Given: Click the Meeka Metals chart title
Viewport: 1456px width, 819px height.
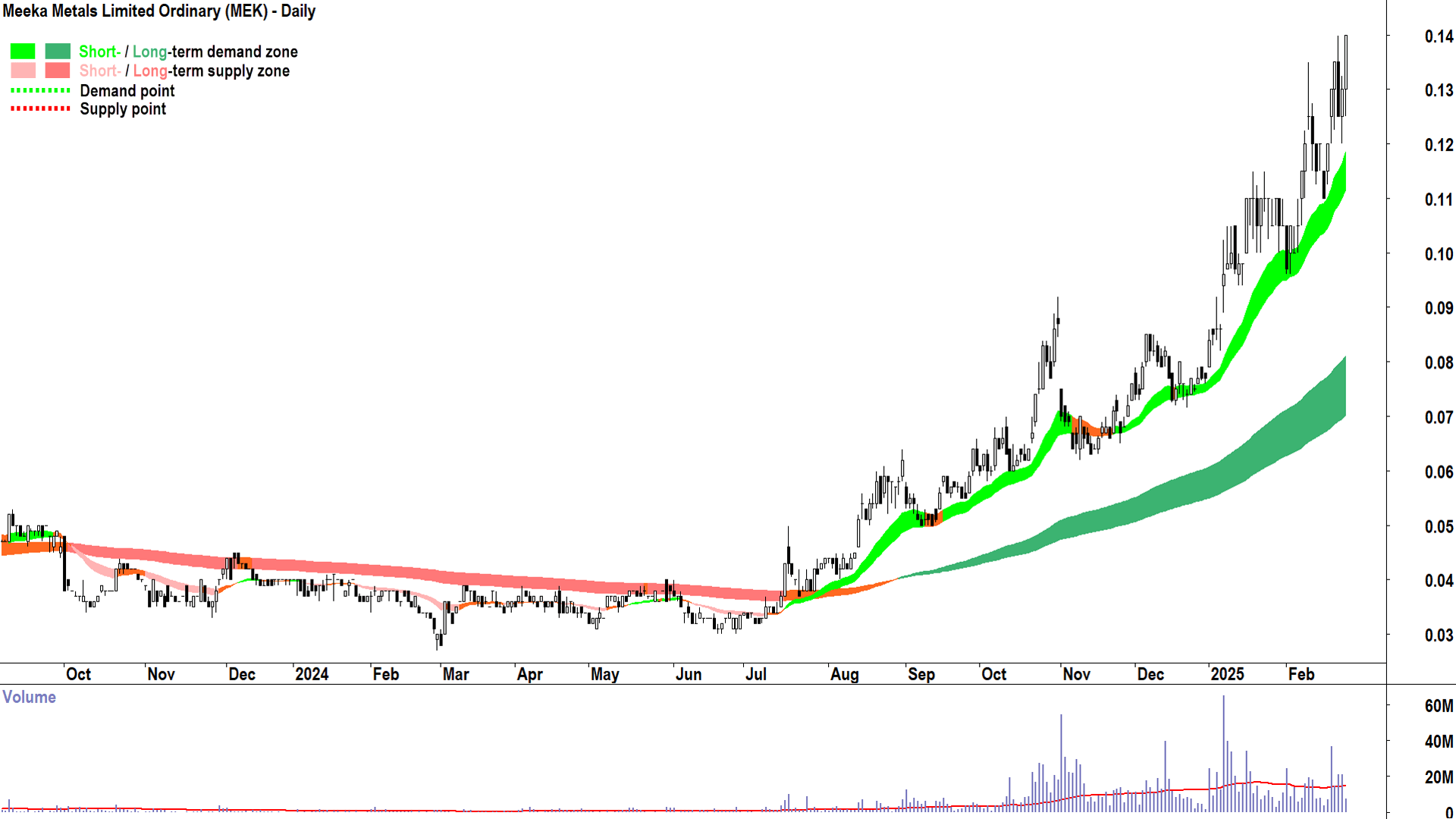Looking at the screenshot, I should point(159,11).
